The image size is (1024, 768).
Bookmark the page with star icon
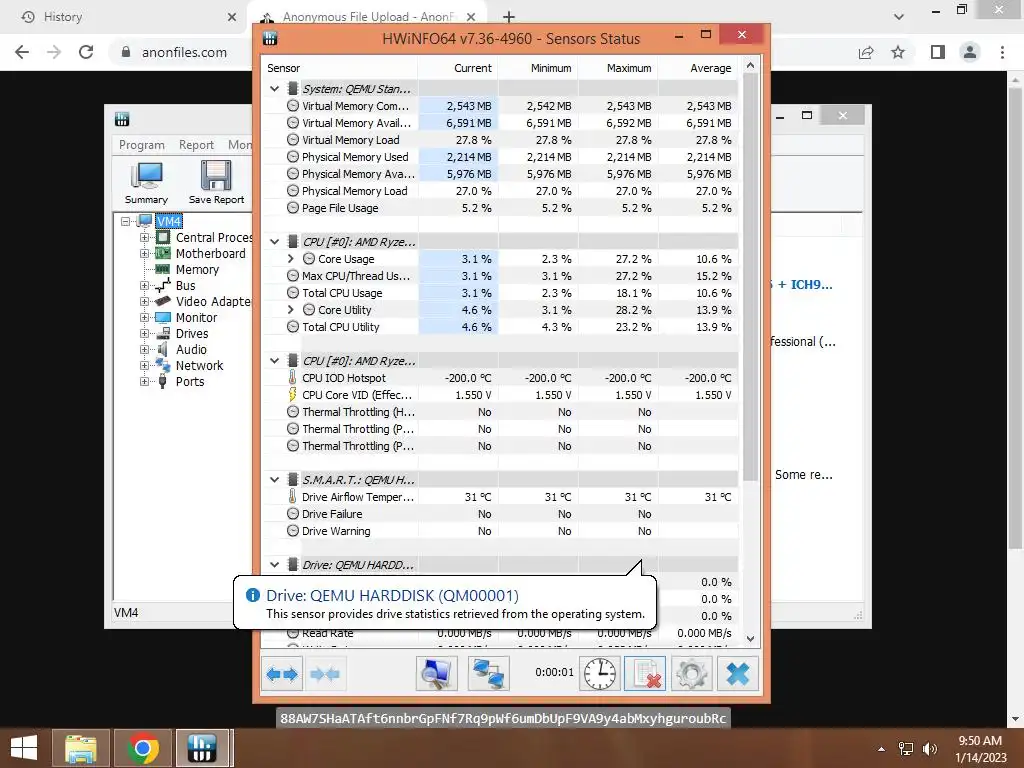pos(898,52)
